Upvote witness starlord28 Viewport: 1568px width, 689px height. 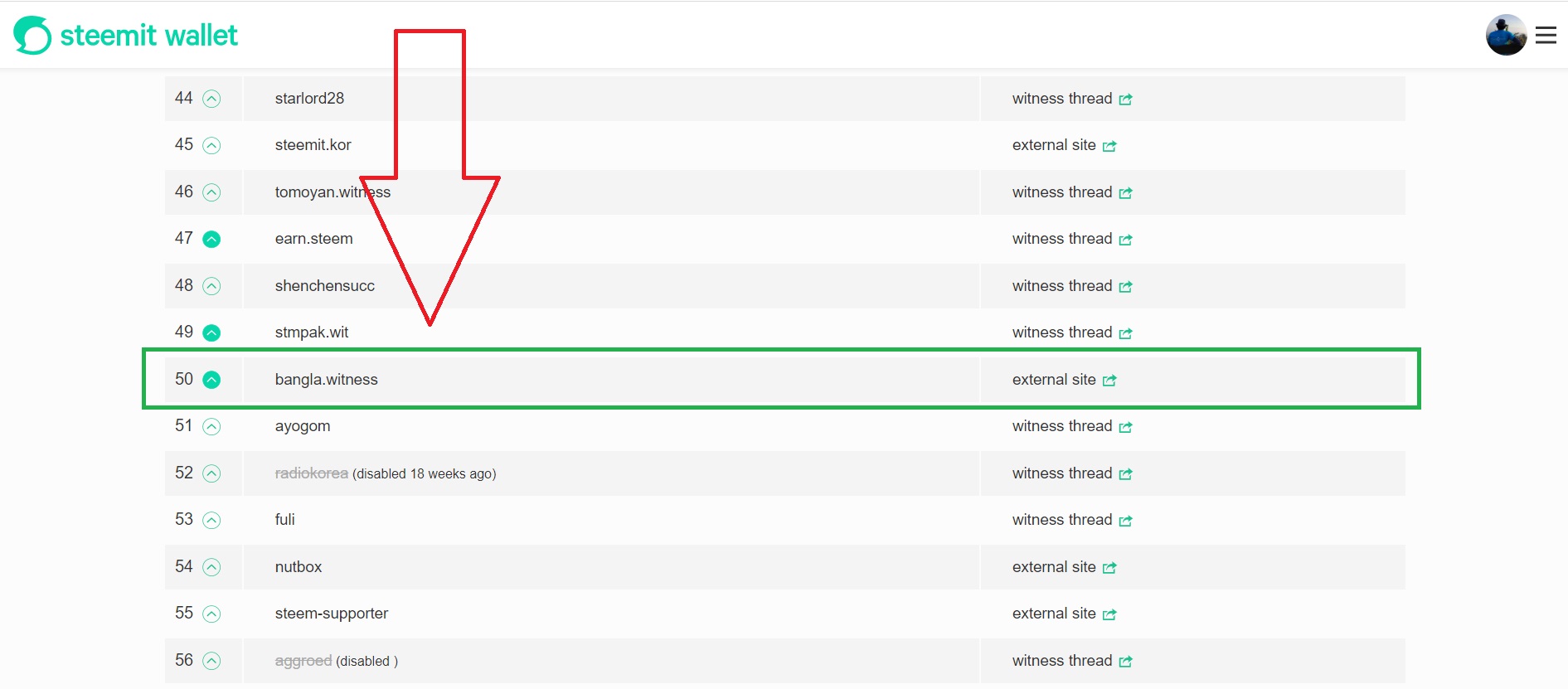212,99
